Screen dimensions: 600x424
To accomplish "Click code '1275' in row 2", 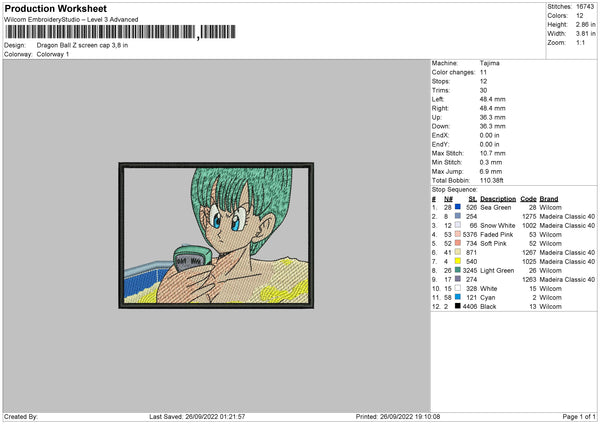I will pyautogui.click(x=530, y=217).
